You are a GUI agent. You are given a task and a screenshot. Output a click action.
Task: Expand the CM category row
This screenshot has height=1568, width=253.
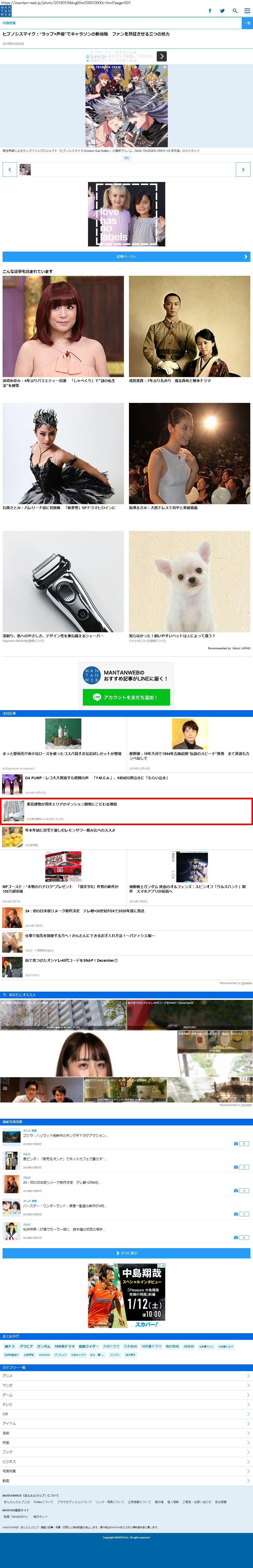[127, 1414]
